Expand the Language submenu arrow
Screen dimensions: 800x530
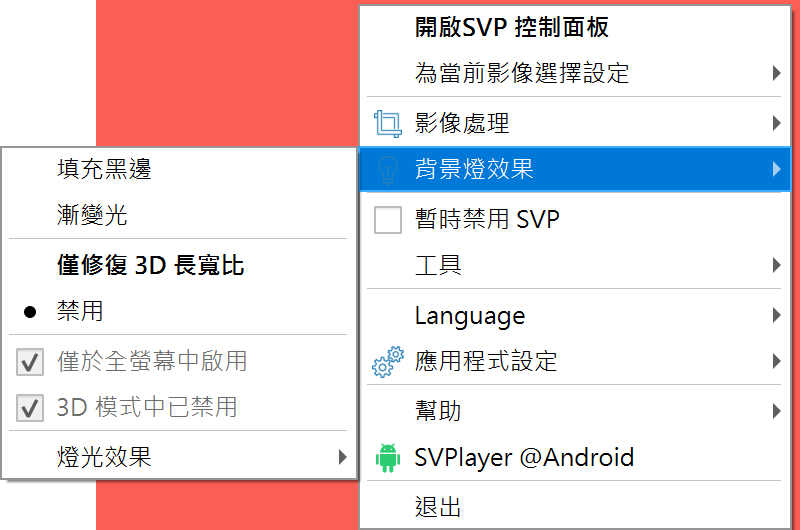pyautogui.click(x=776, y=315)
